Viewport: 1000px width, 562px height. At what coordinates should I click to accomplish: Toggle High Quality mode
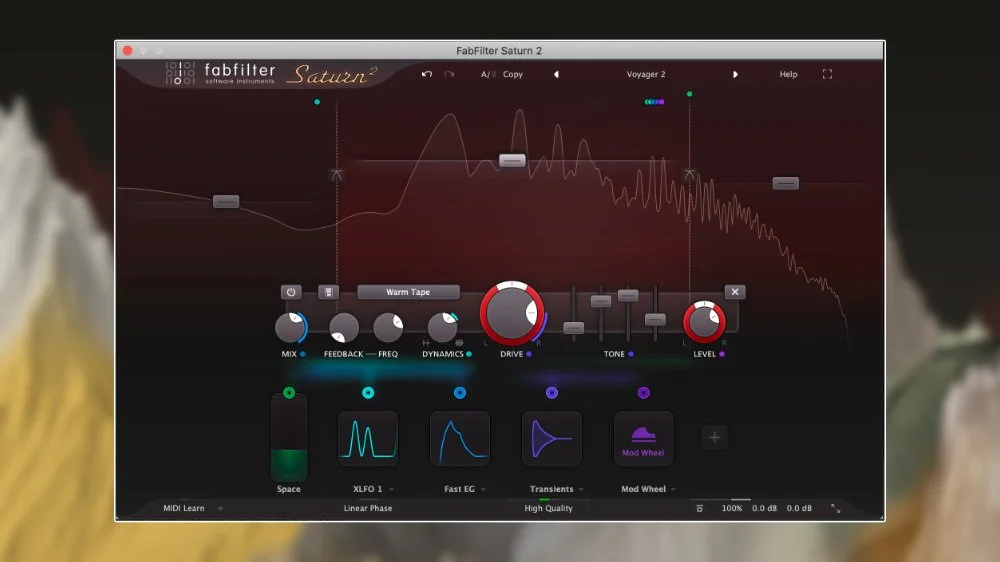click(x=548, y=508)
